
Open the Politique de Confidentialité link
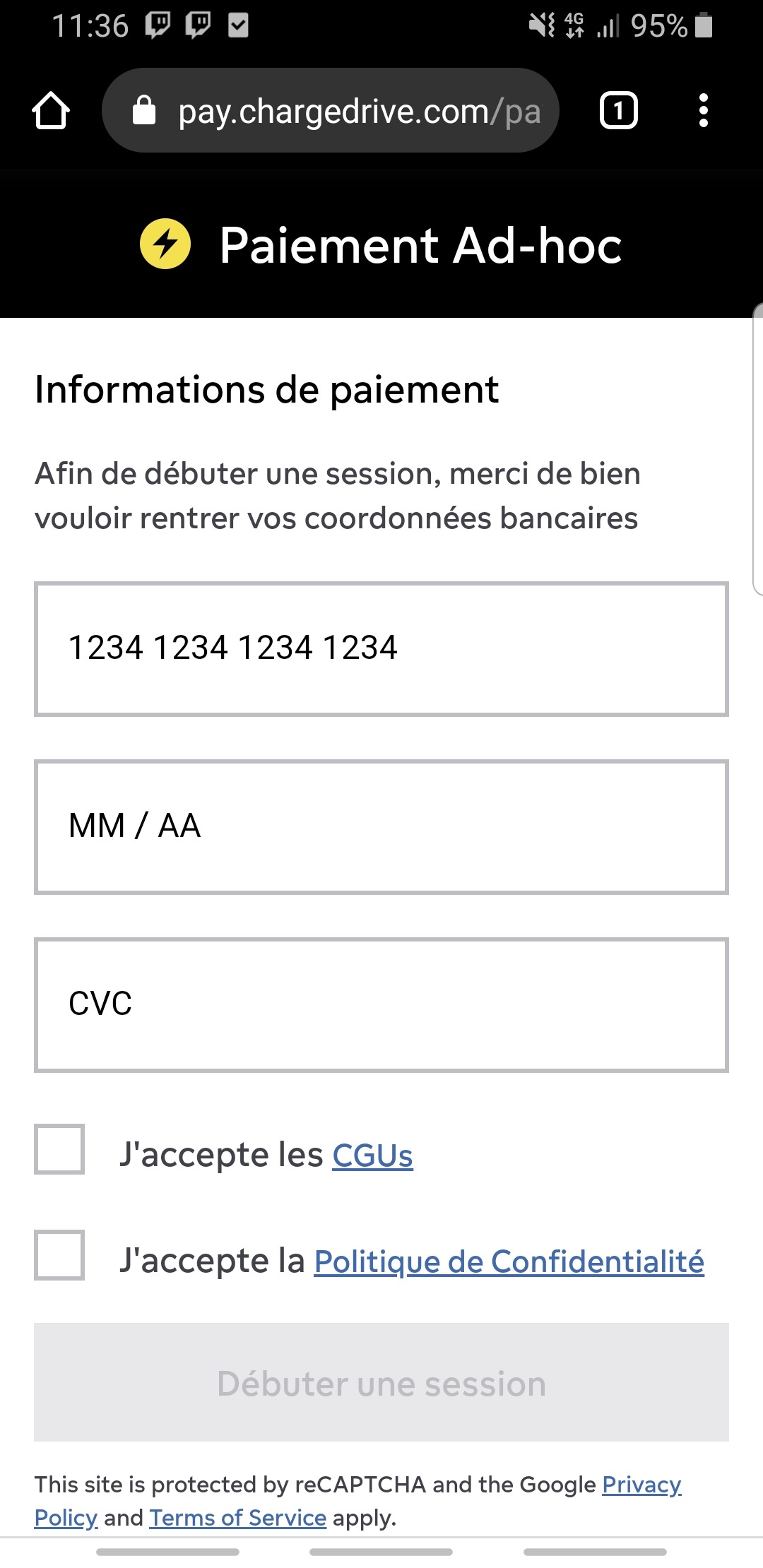[509, 1262]
